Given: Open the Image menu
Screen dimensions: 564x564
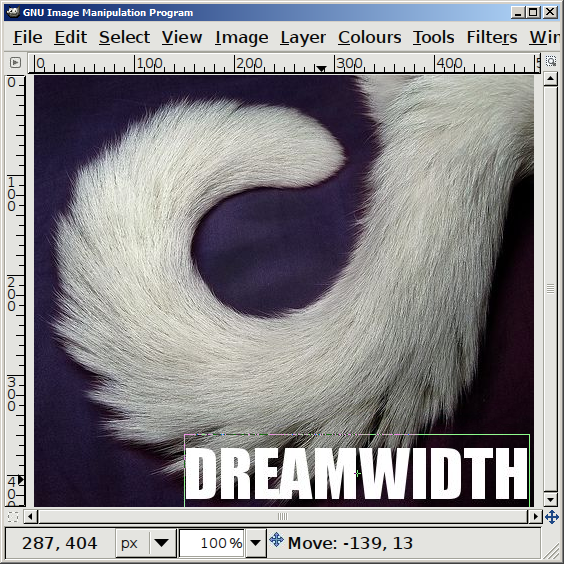Looking at the screenshot, I should point(241,37).
